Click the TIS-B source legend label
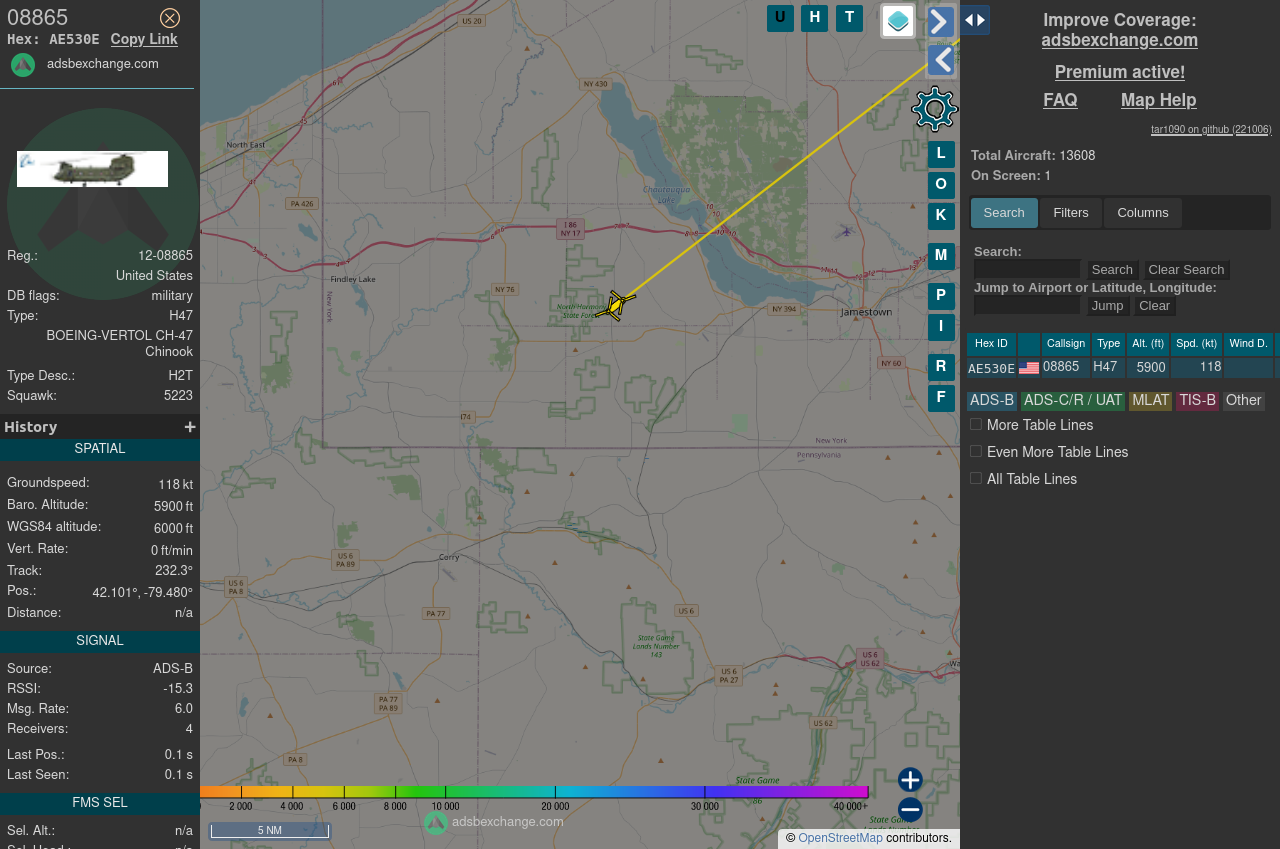Viewport: 1280px width, 849px height. 1197,401
